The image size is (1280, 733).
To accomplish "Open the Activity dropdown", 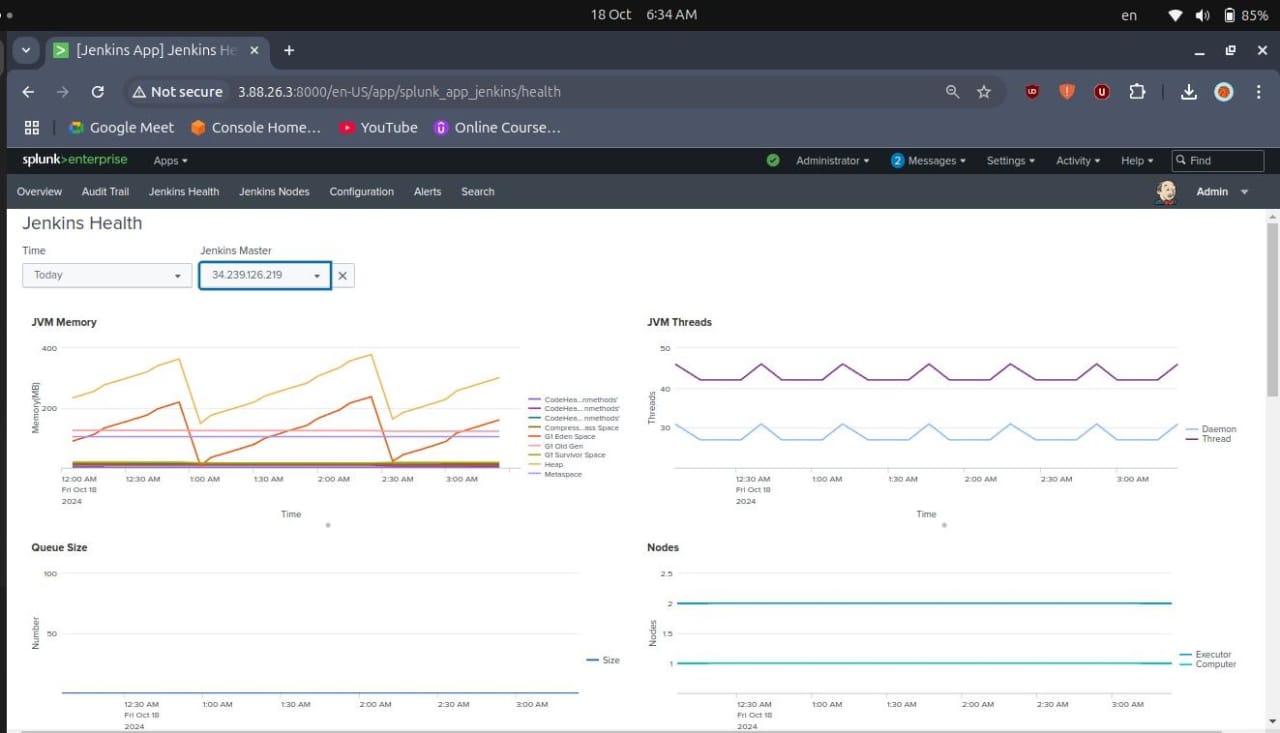I will coord(1078,161).
